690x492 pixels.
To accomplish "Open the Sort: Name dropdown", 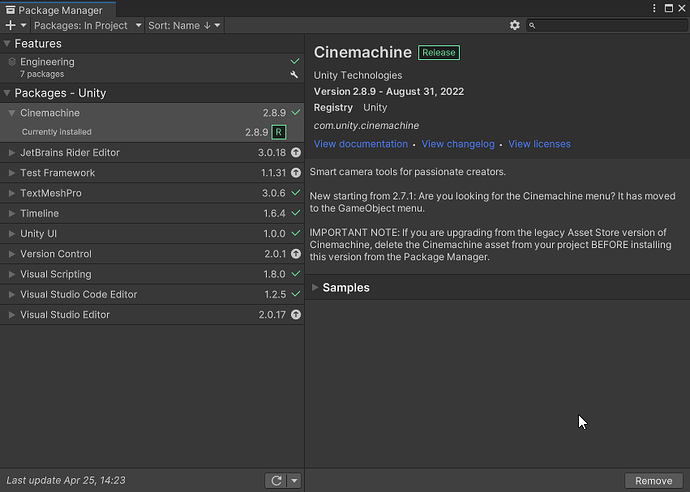I will [184, 26].
